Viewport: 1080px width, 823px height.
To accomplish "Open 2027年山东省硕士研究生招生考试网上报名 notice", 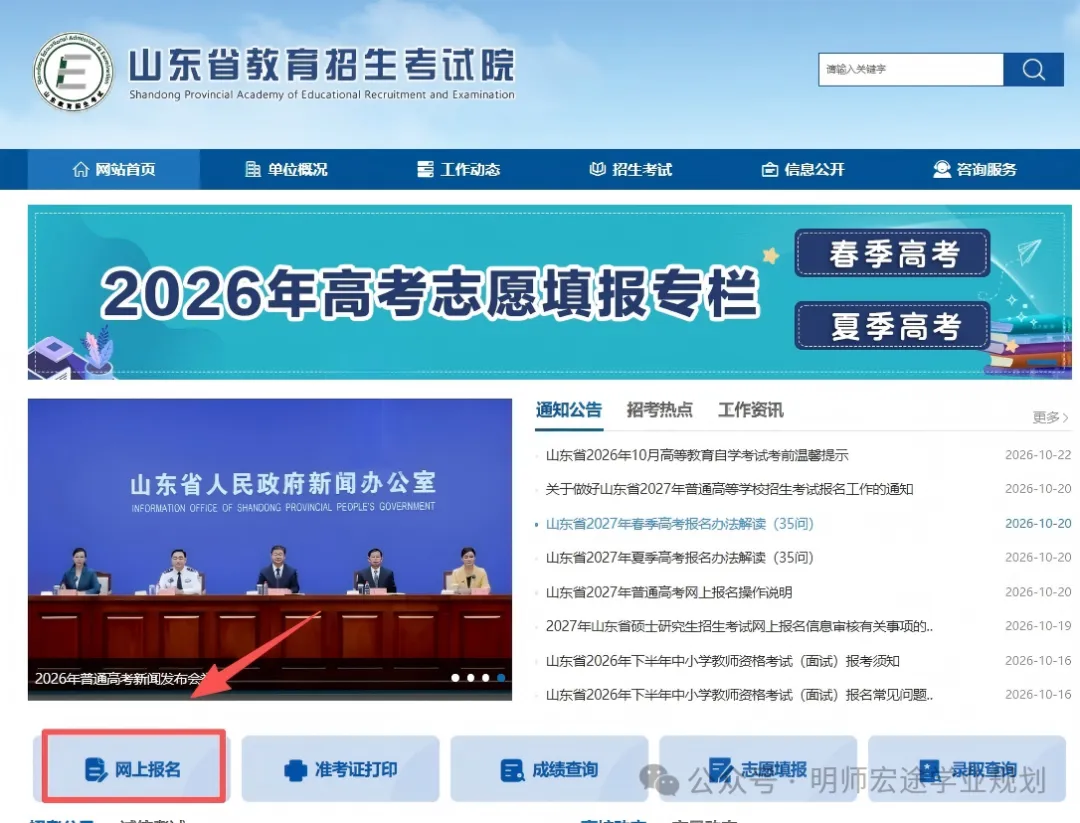I will click(x=739, y=627).
